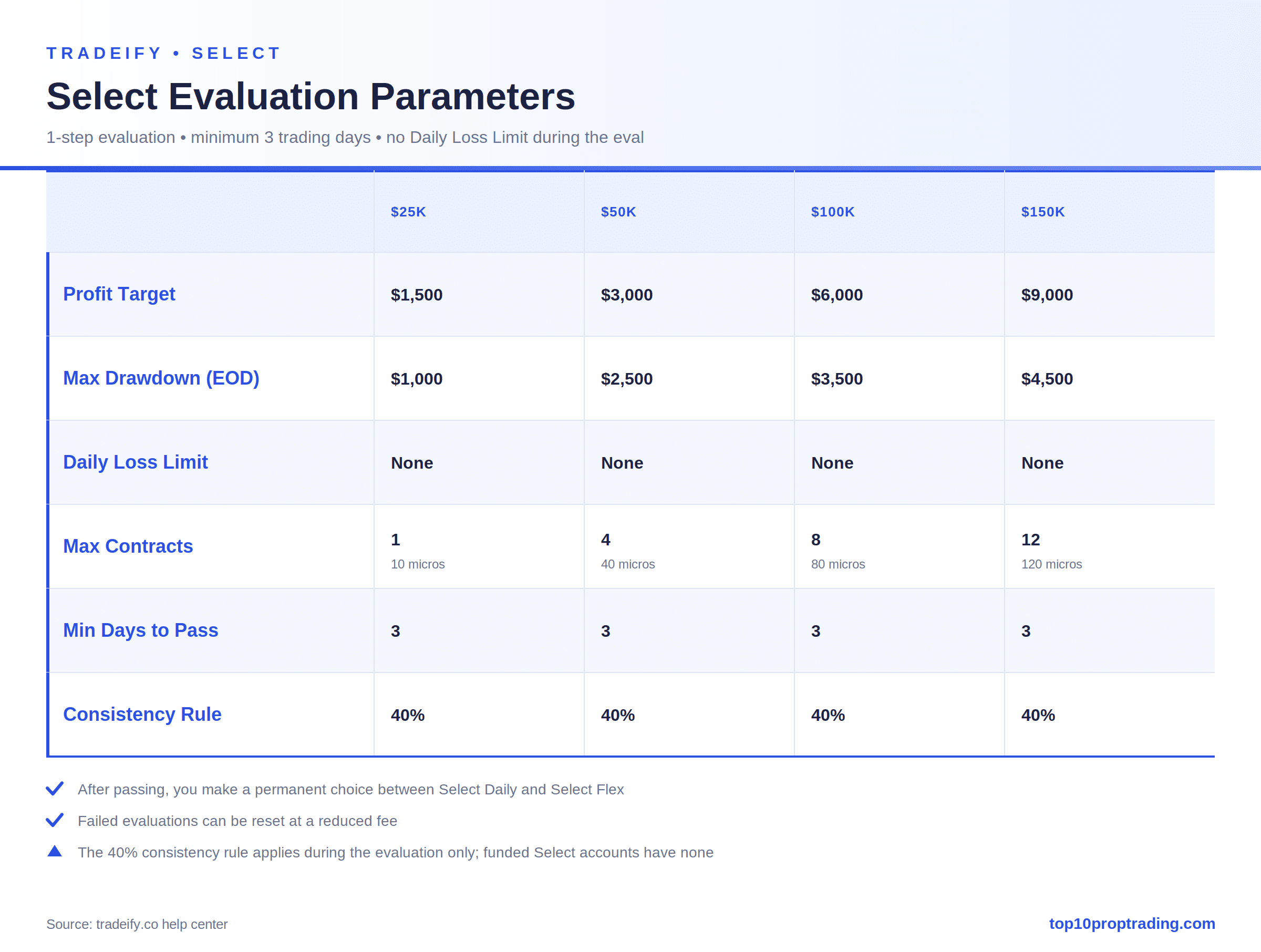Click the "Select Evaluation Parameters" title

coord(311,96)
